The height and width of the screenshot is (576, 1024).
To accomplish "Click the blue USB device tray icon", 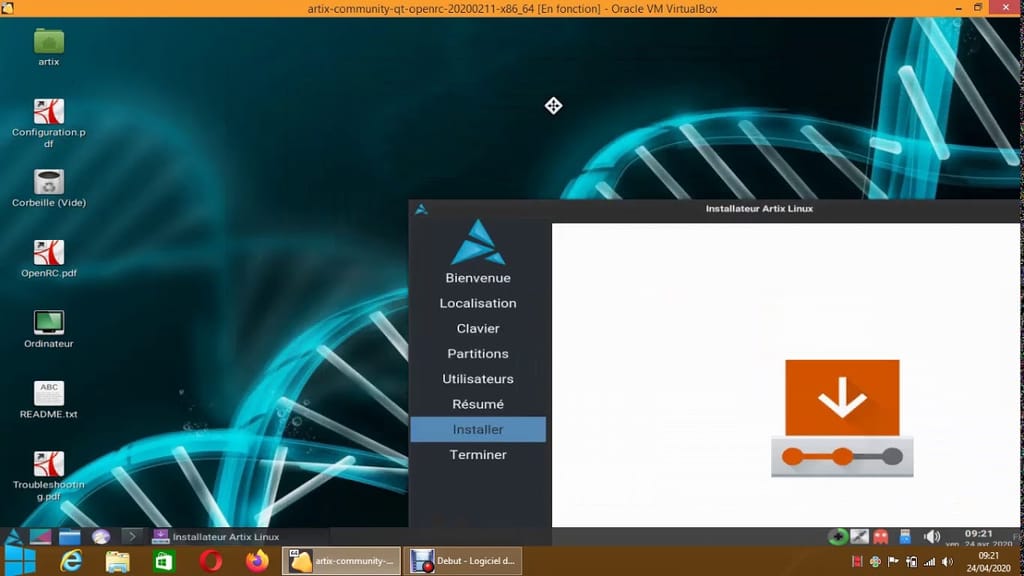I will tap(905, 537).
